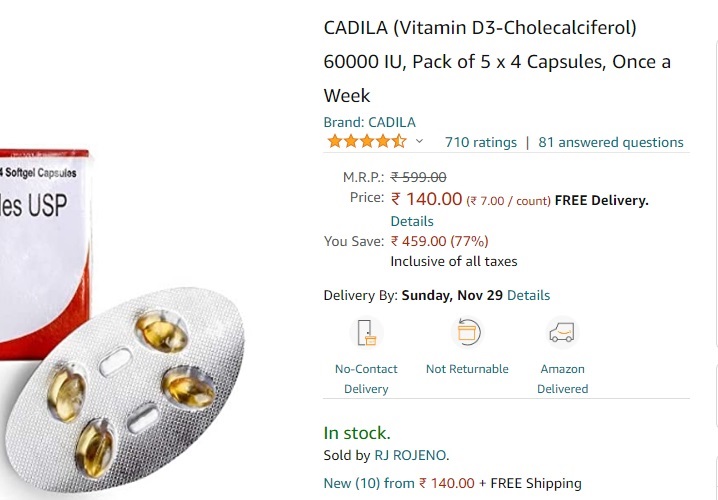Click seller name RJ ROJENO

(x=411, y=455)
